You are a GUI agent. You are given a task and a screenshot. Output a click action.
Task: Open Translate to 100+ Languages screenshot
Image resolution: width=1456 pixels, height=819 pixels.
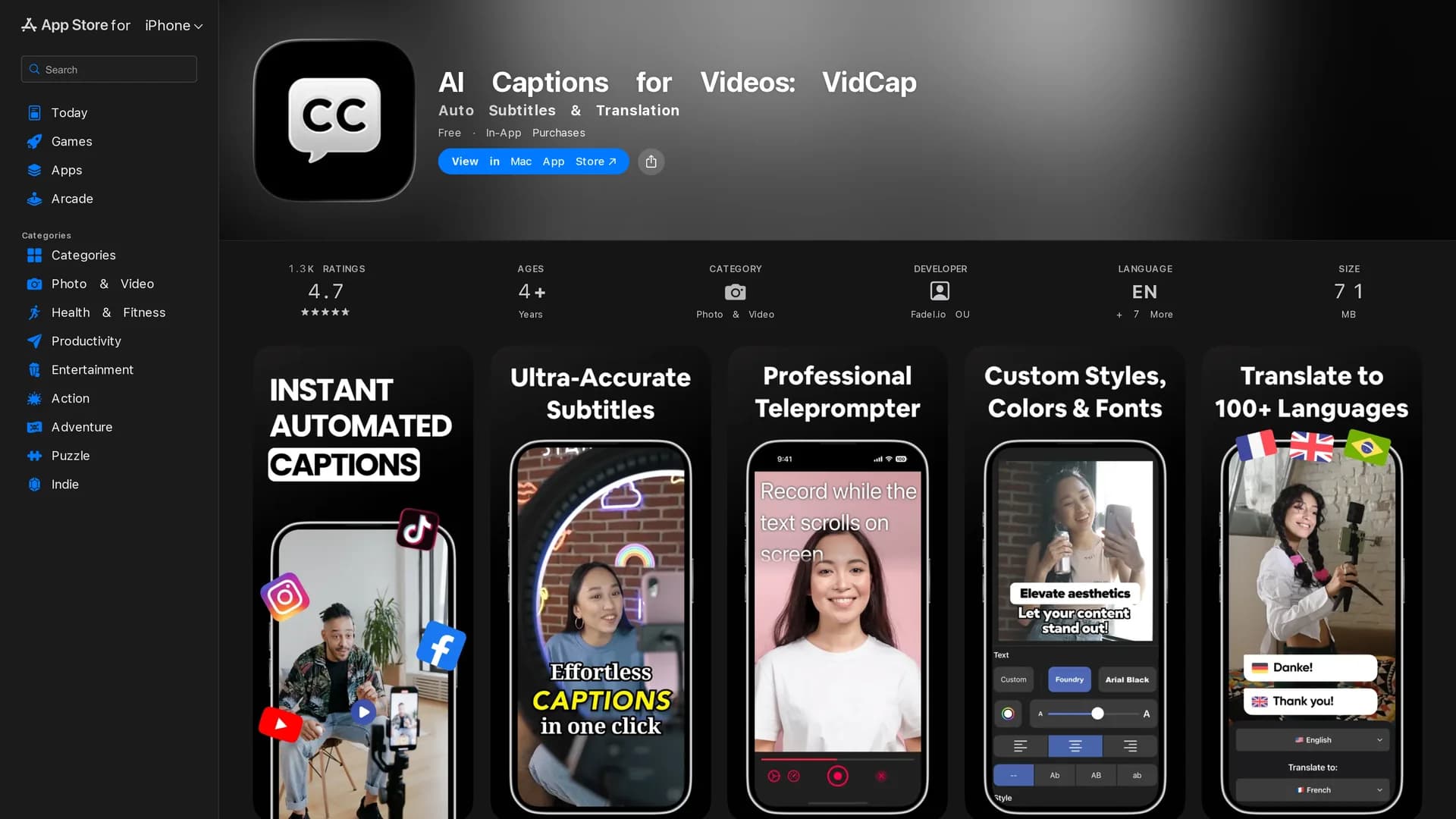click(1312, 582)
